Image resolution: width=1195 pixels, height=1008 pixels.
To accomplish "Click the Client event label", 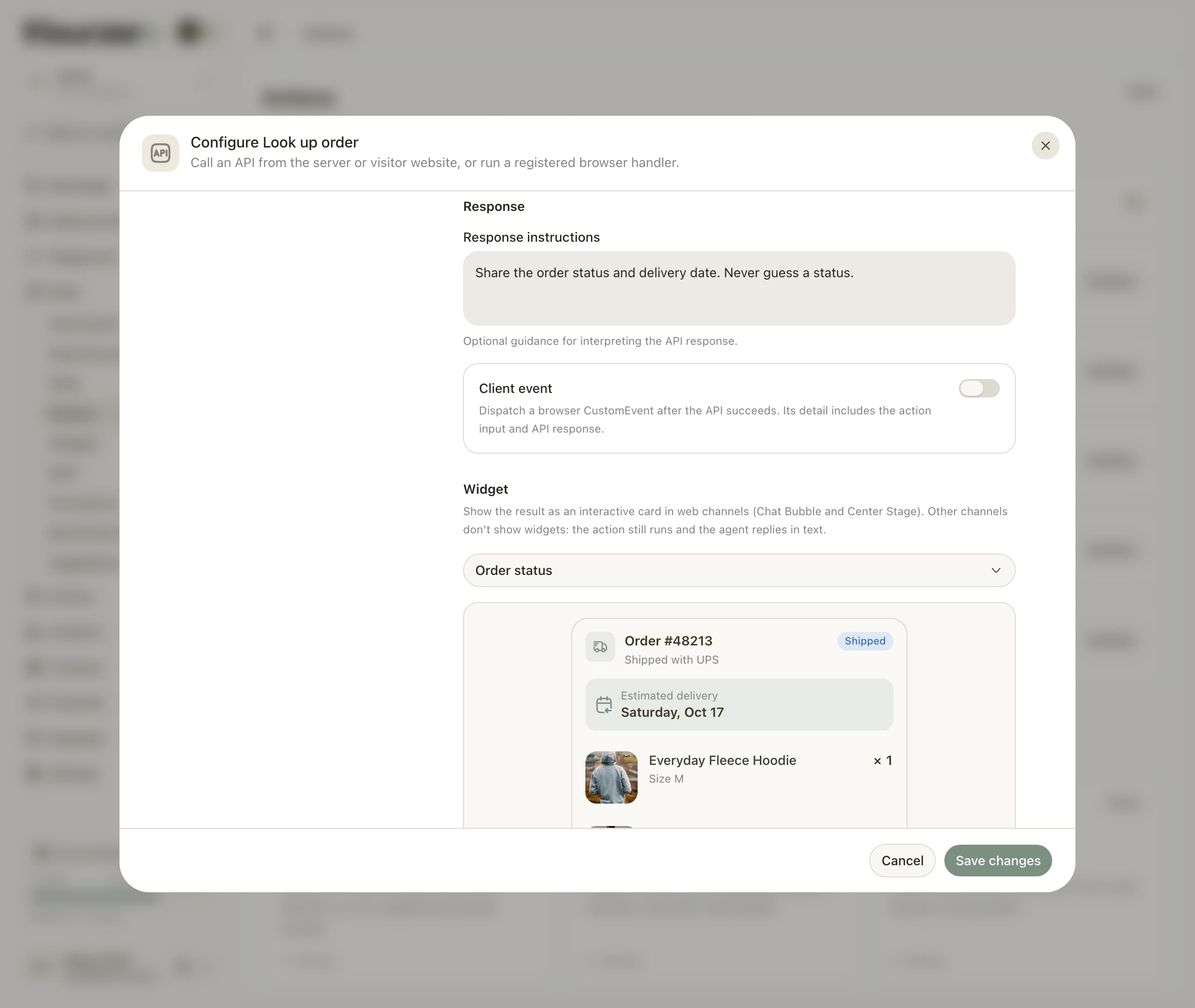I will click(515, 389).
